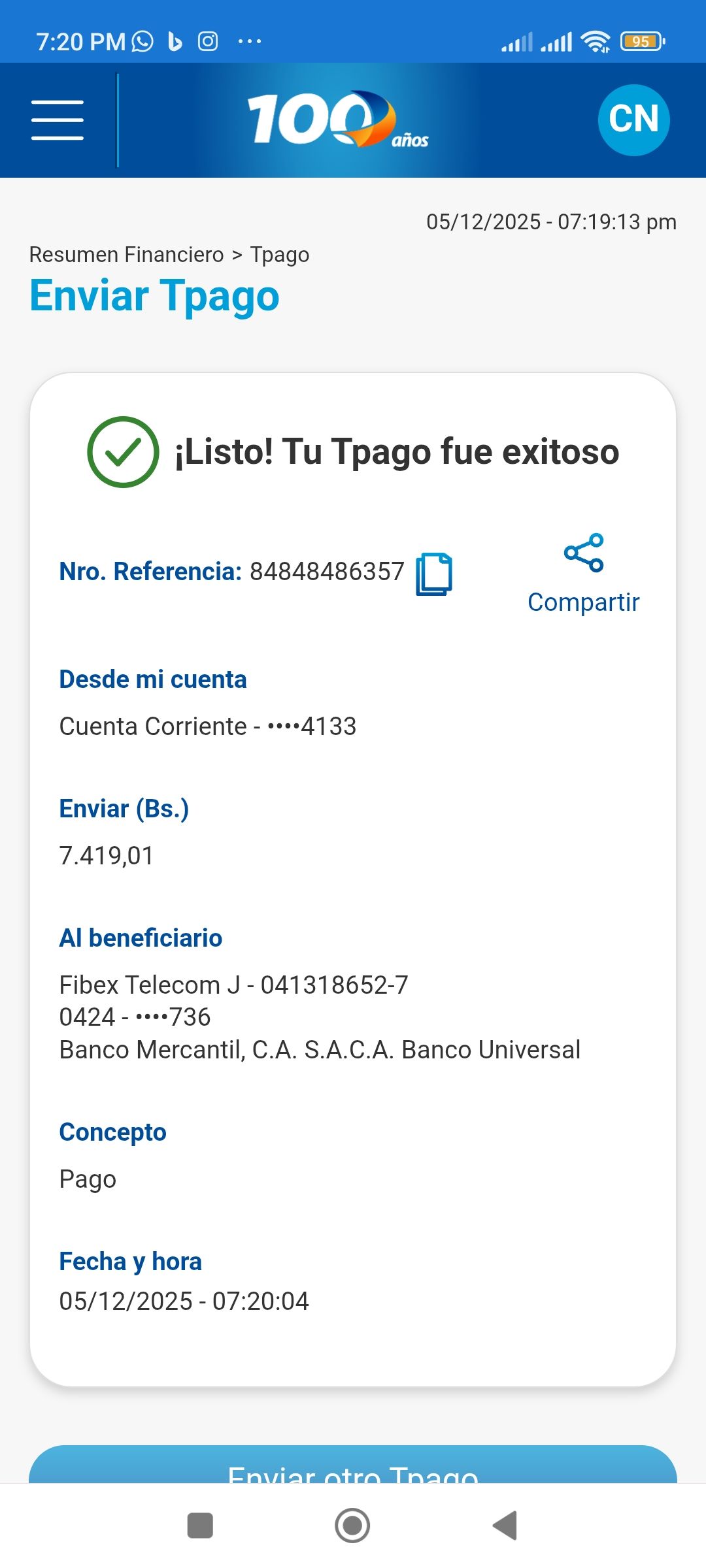Tap the Wi-Fi signal icon in status bar
706x1568 pixels.
tap(596, 42)
